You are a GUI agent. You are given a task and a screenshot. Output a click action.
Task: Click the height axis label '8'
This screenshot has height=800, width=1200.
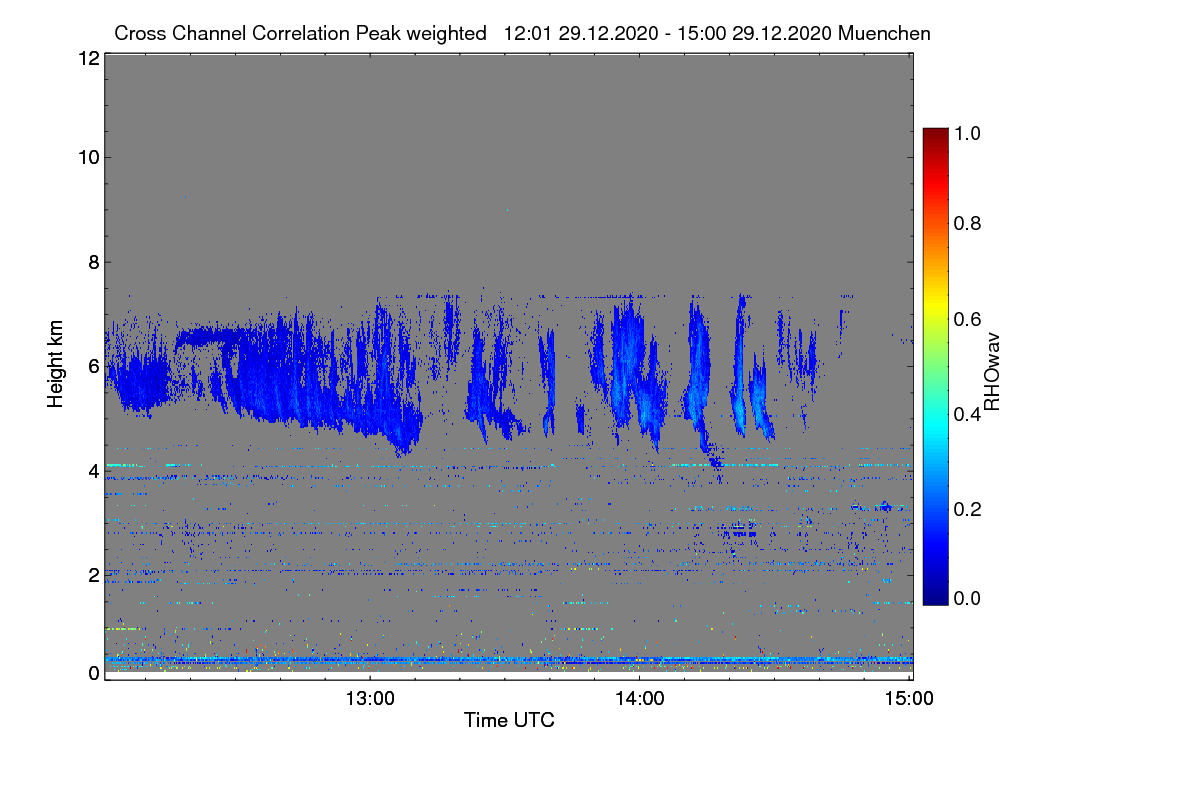pyautogui.click(x=93, y=262)
